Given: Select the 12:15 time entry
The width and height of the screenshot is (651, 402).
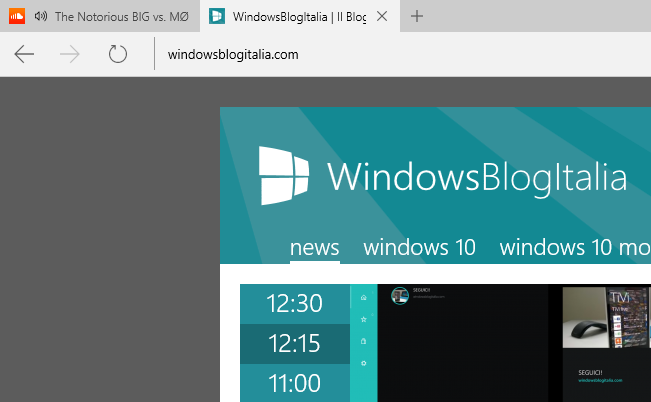Looking at the screenshot, I should pyautogui.click(x=295, y=344).
